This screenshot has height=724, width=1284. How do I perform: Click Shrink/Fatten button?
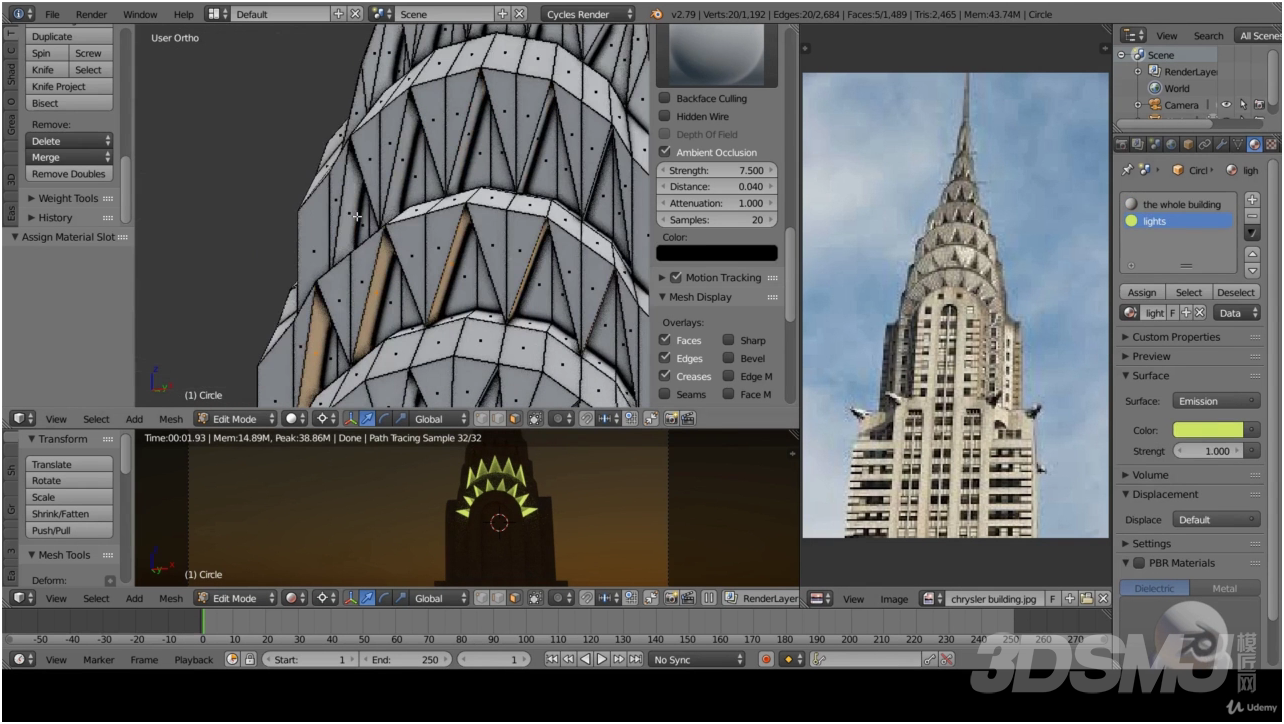point(69,514)
